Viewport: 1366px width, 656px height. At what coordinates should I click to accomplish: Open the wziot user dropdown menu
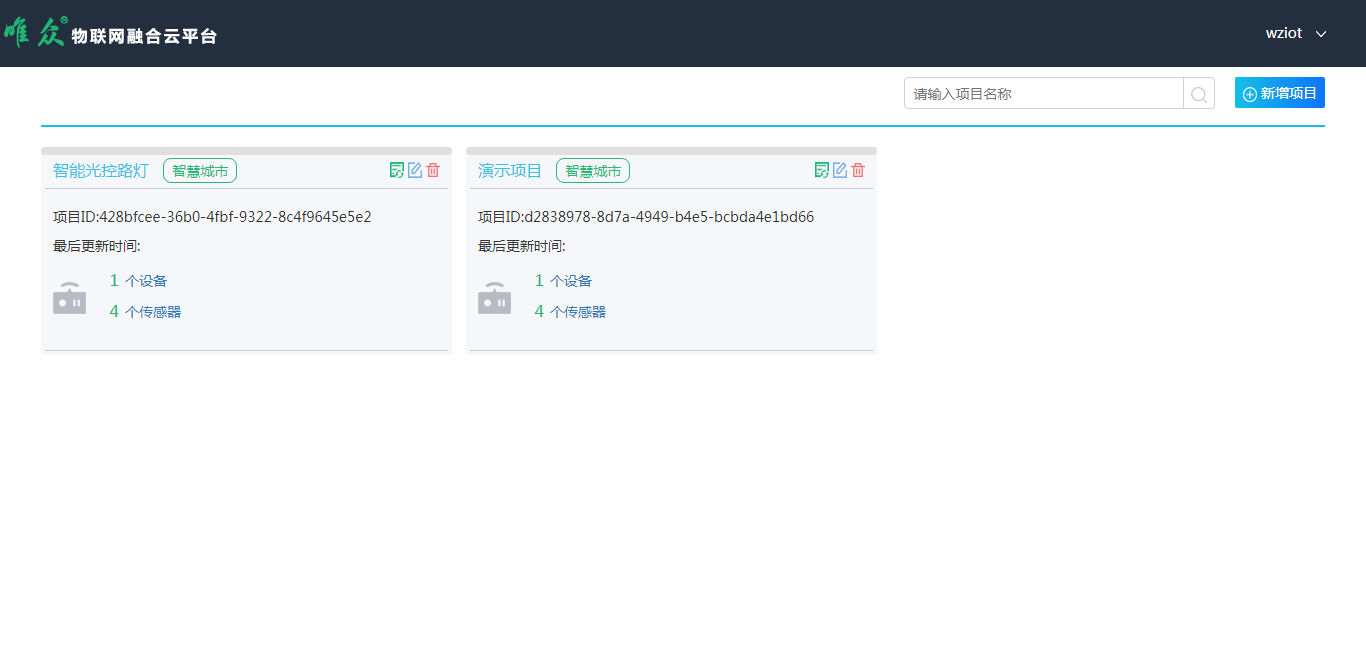point(1296,33)
